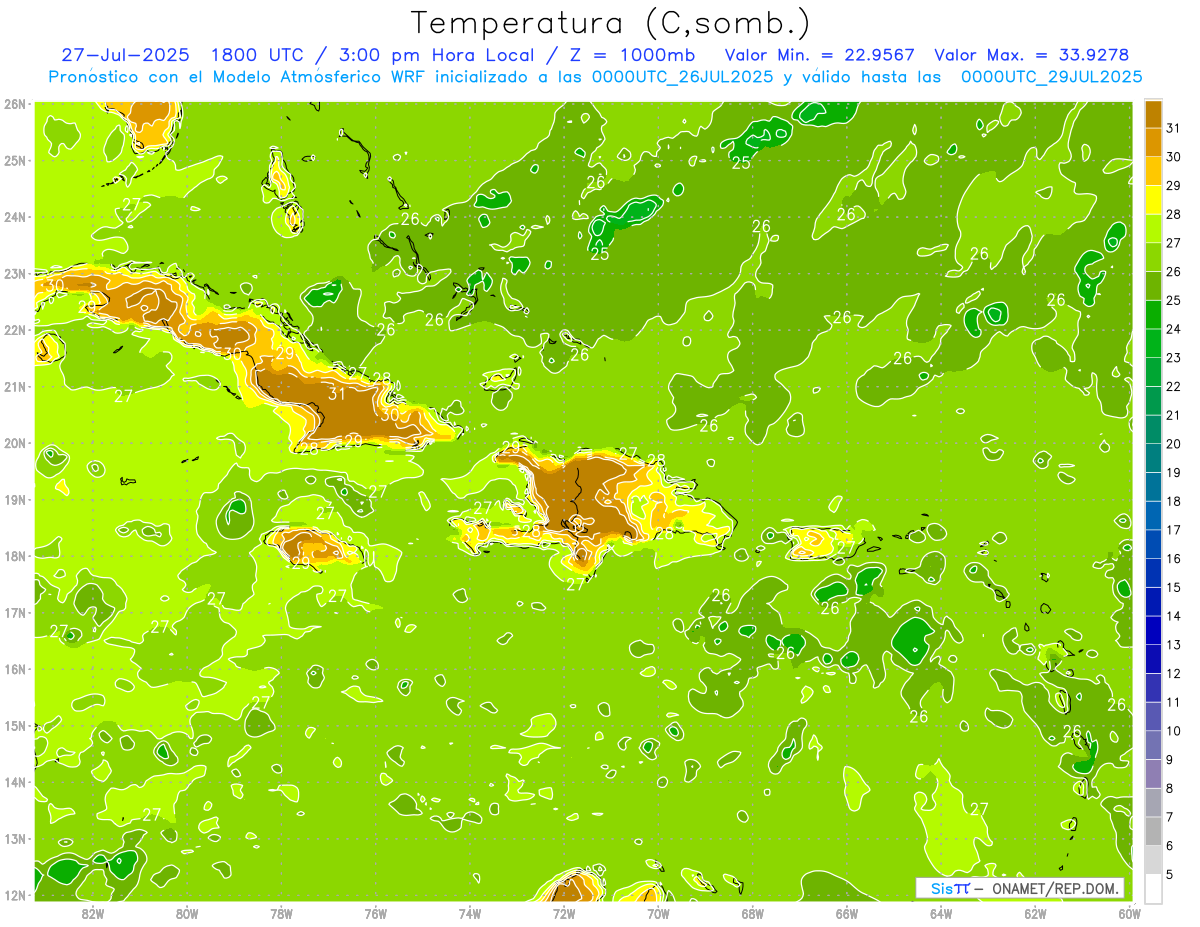Click the gray colorbar swatch between 6 and 7
Screen dimensions: 1200x927
coord(1154,831)
